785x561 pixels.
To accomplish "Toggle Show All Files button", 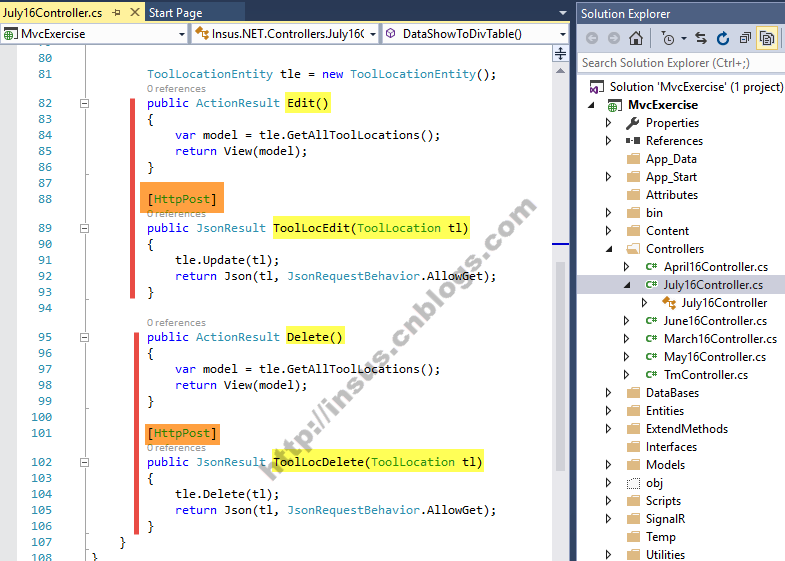I will click(766, 38).
